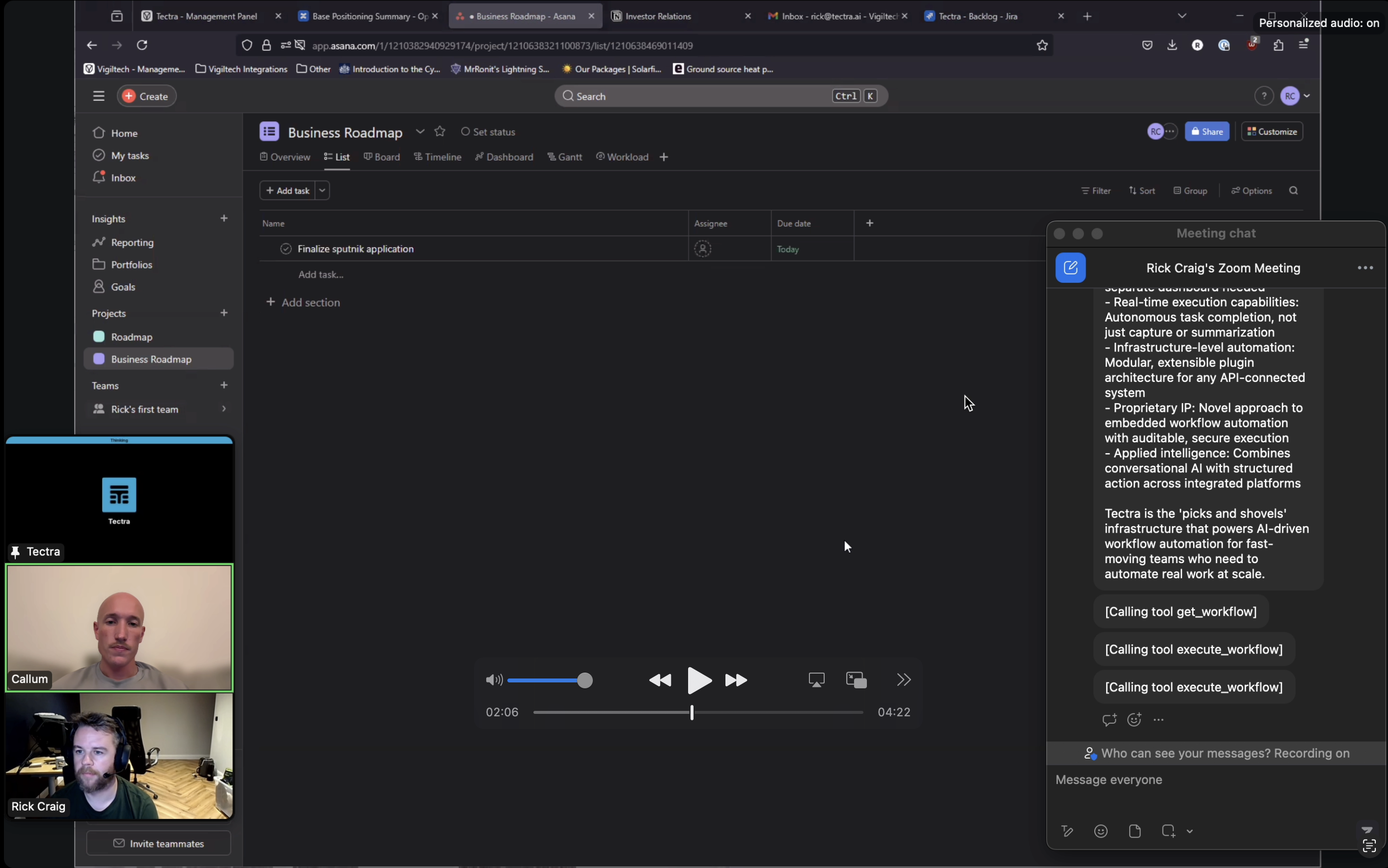Open the Group option

click(1190, 190)
